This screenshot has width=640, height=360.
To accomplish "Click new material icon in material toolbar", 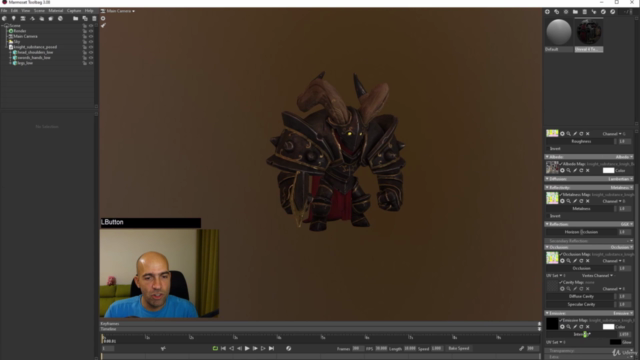I will point(547,12).
